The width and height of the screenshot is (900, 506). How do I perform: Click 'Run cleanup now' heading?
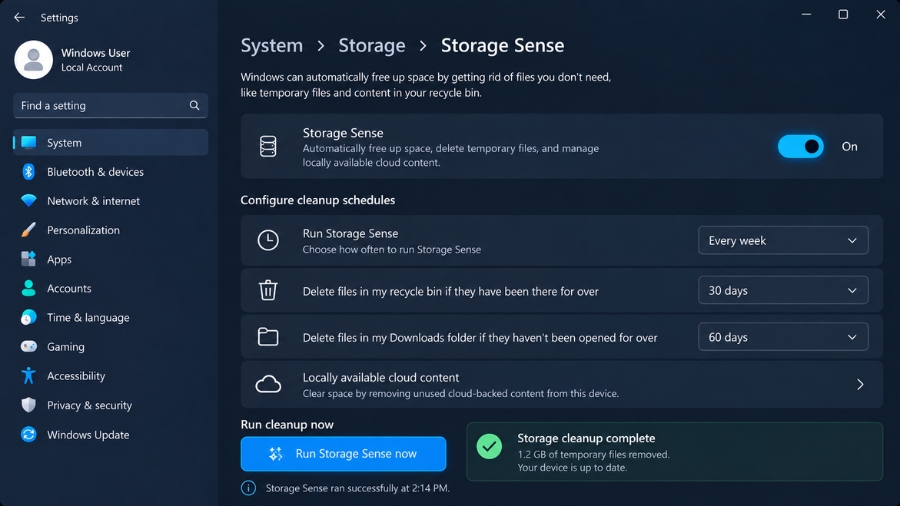287,424
